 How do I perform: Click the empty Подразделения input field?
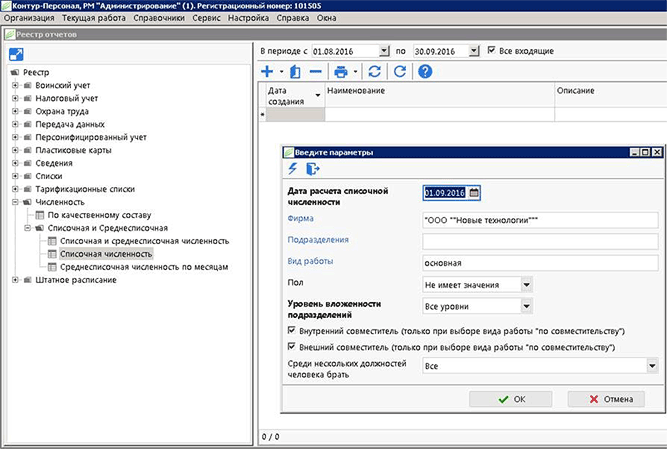coord(540,242)
